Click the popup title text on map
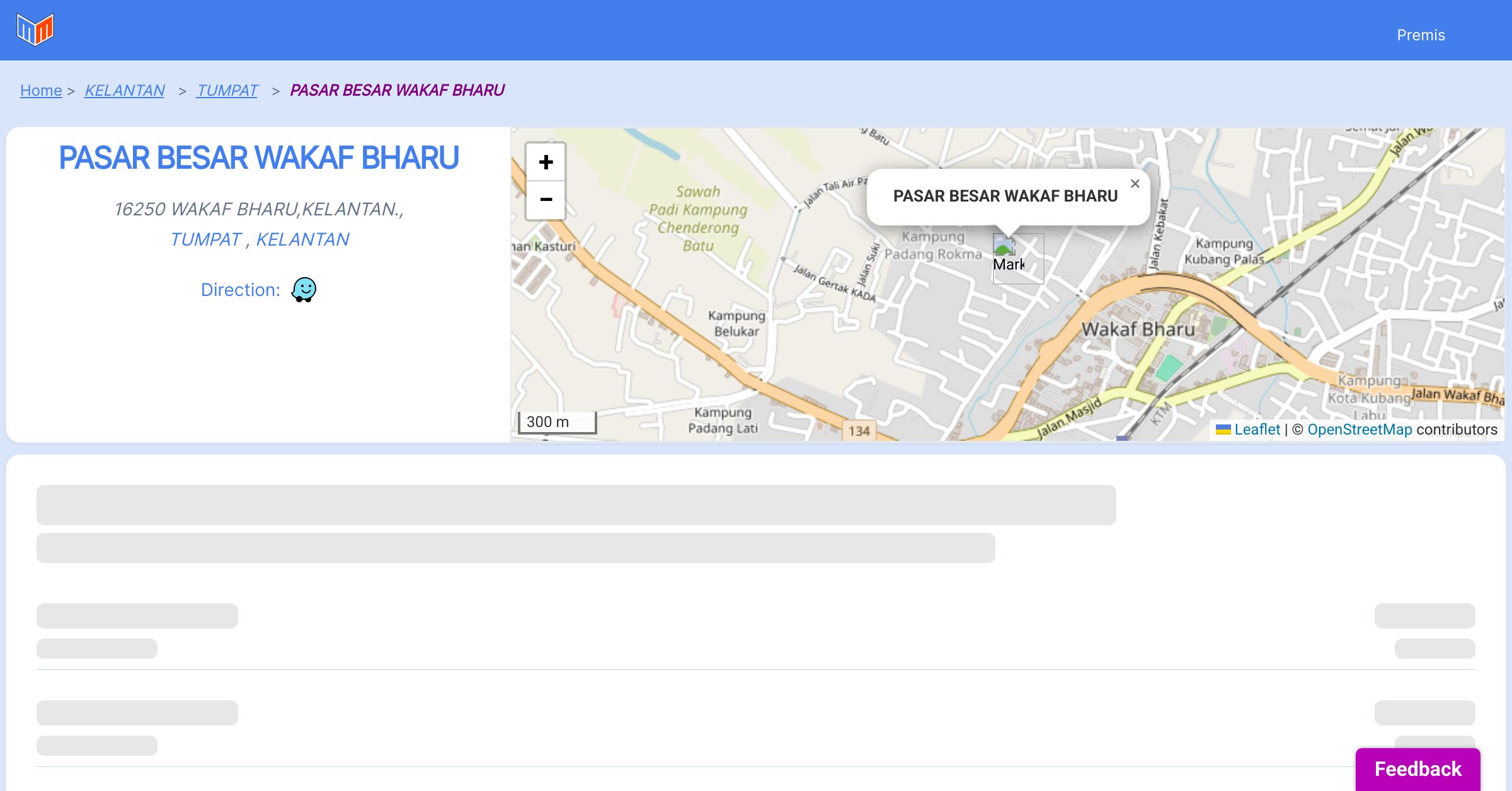 [1005, 196]
